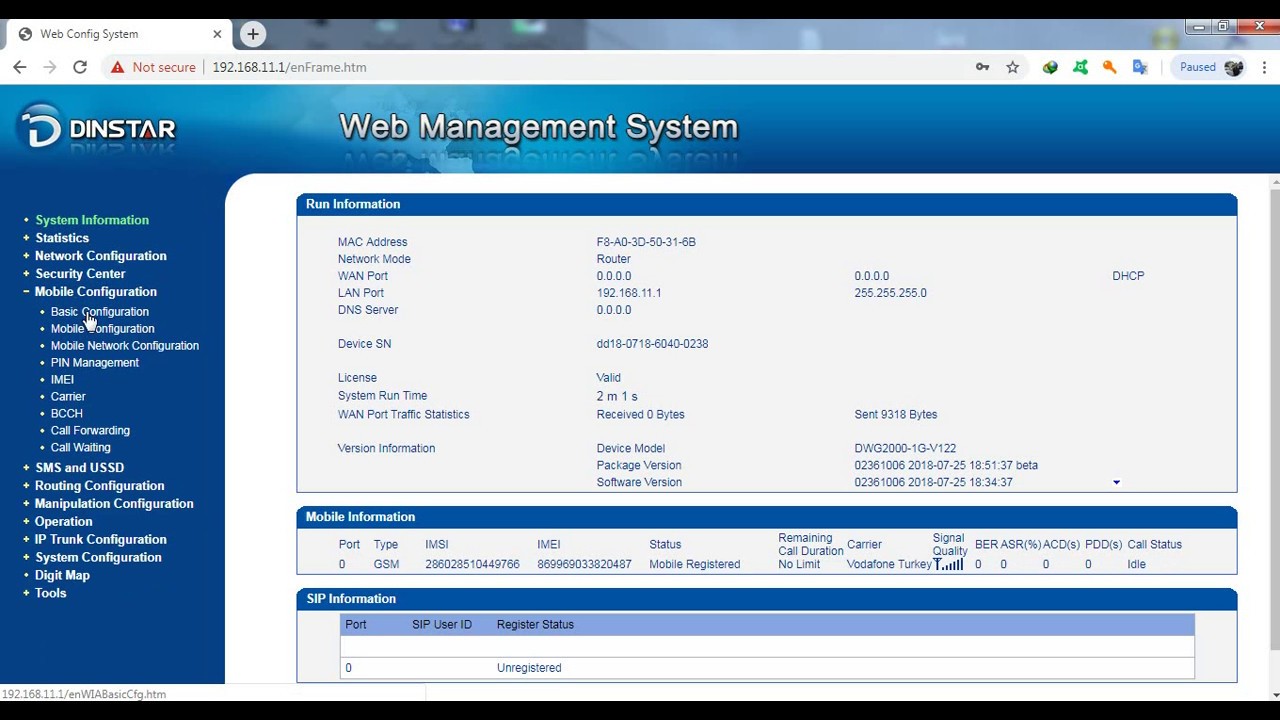Expand the SMS and USSD menu
1280x720 pixels.
click(x=80, y=468)
